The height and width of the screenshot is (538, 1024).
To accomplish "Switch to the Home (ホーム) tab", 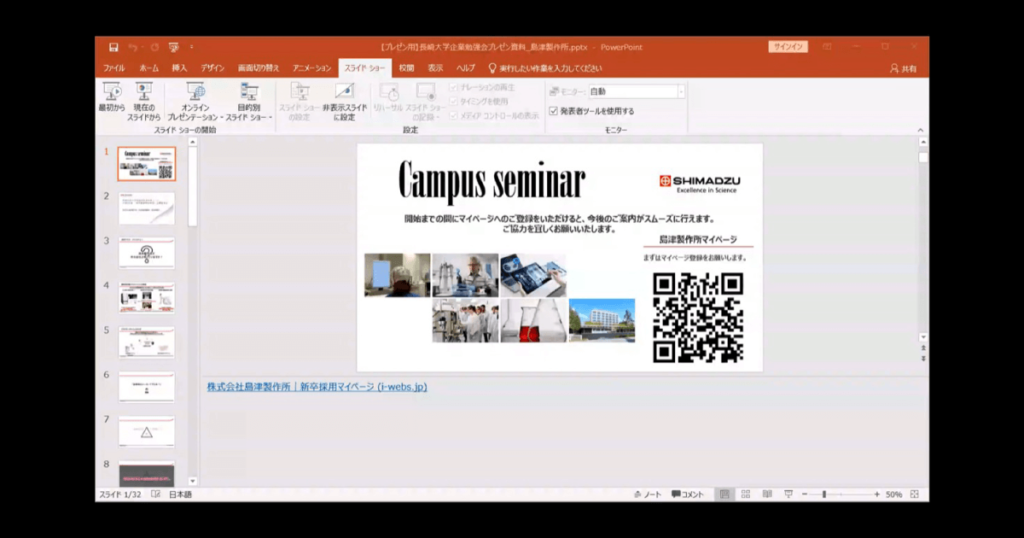I will point(149,68).
